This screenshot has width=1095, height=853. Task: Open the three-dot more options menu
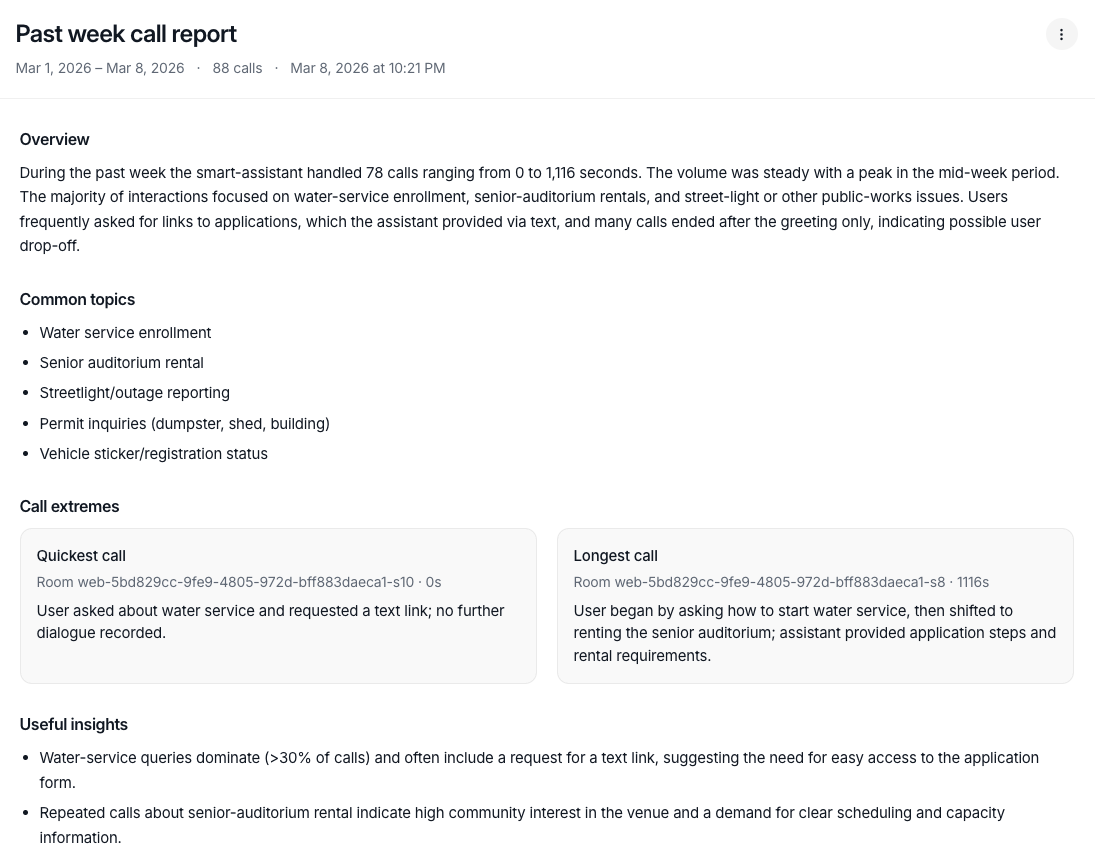pos(1061,34)
